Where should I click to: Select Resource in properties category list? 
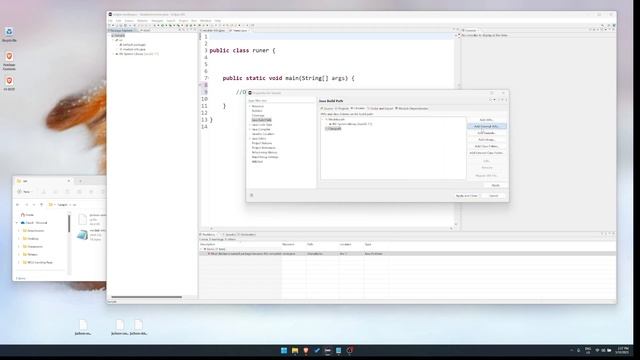tap(258, 106)
